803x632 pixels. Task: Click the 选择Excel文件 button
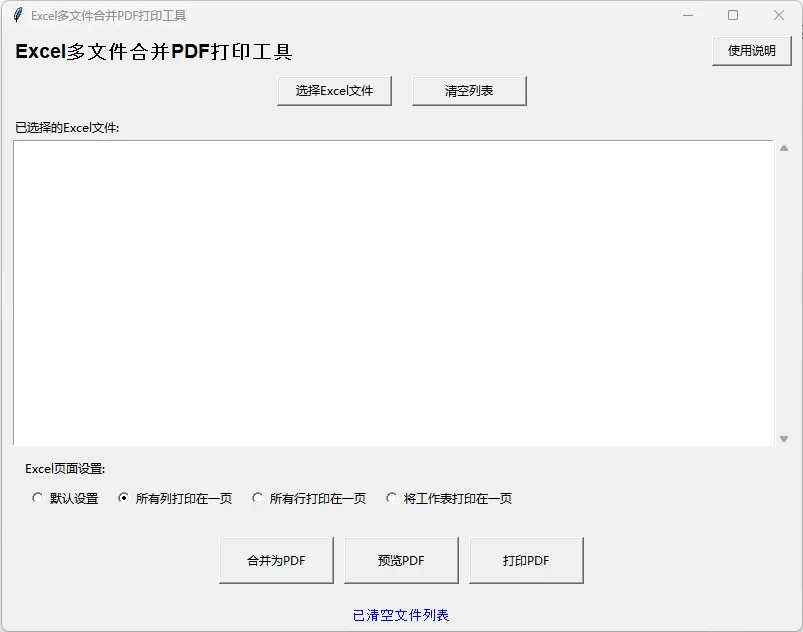[x=334, y=91]
